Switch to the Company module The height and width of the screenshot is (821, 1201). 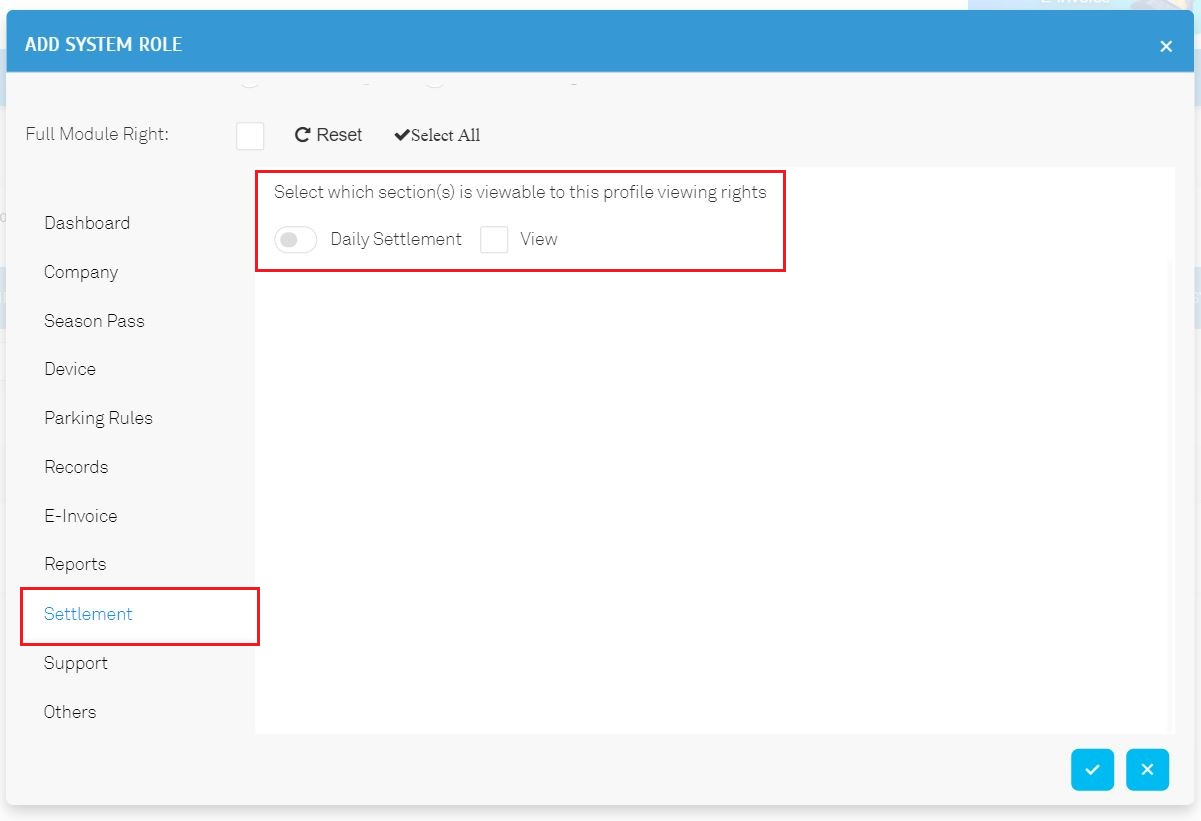click(81, 272)
